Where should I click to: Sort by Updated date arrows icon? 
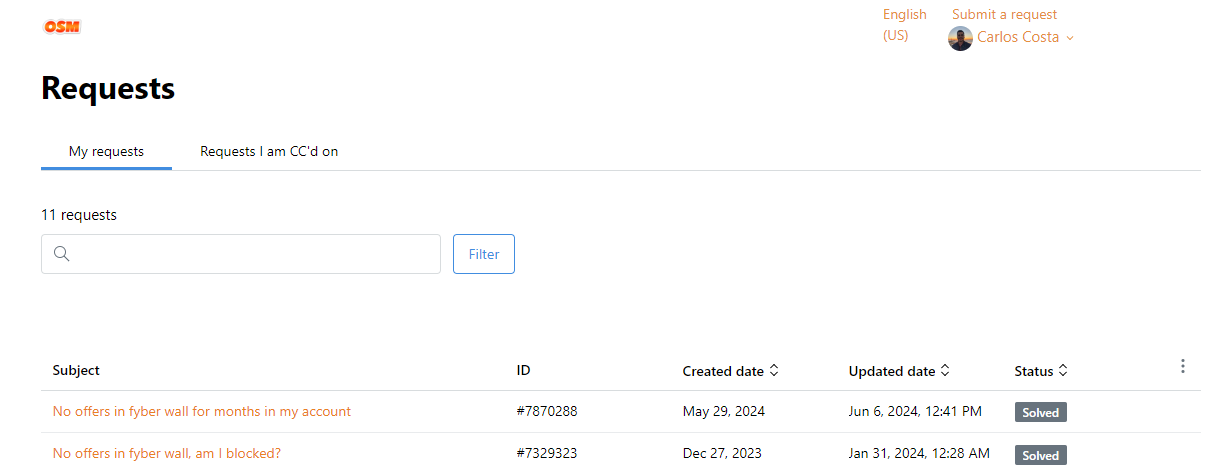[945, 371]
